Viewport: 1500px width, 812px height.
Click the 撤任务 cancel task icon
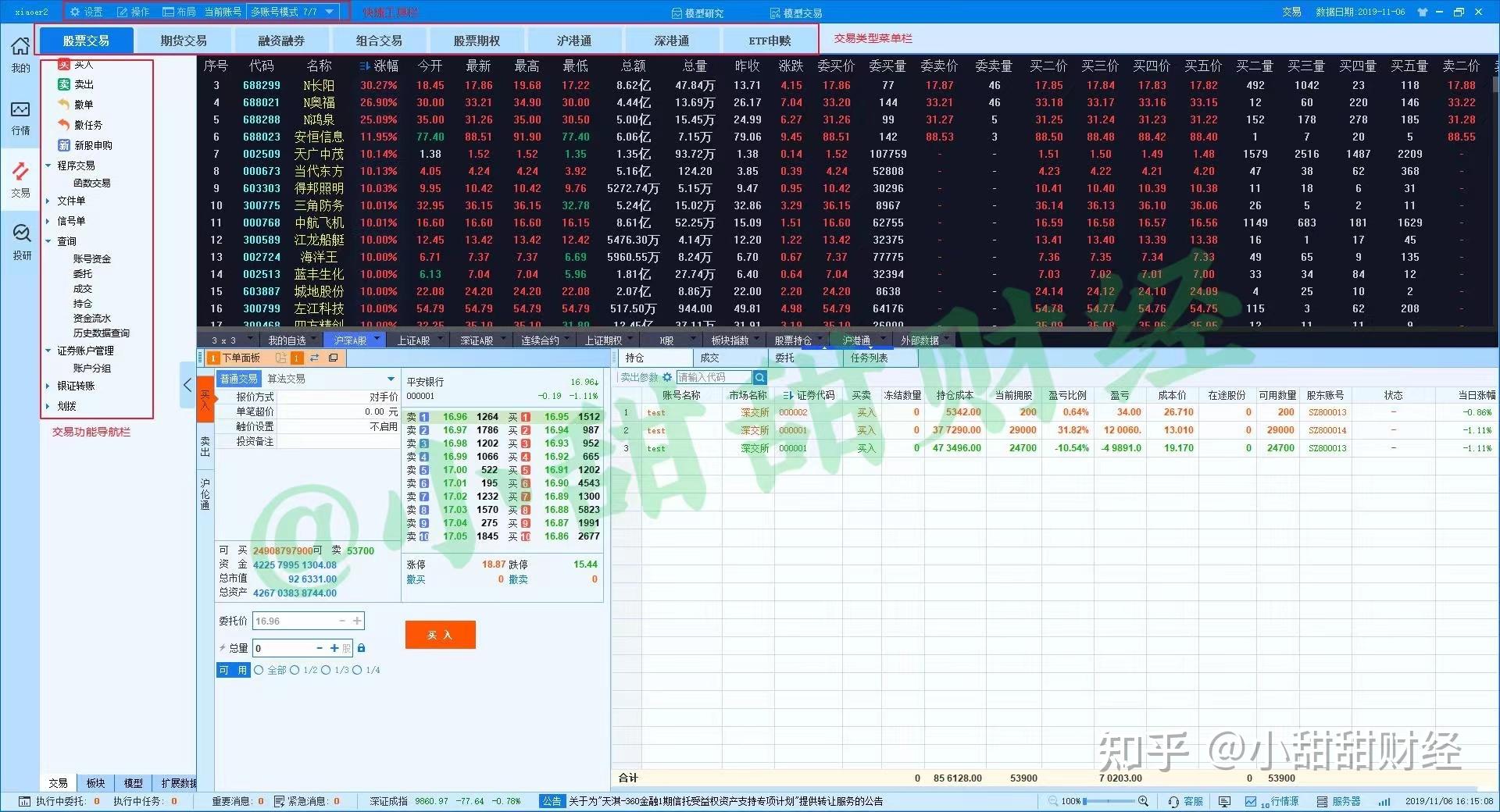pyautogui.click(x=64, y=124)
